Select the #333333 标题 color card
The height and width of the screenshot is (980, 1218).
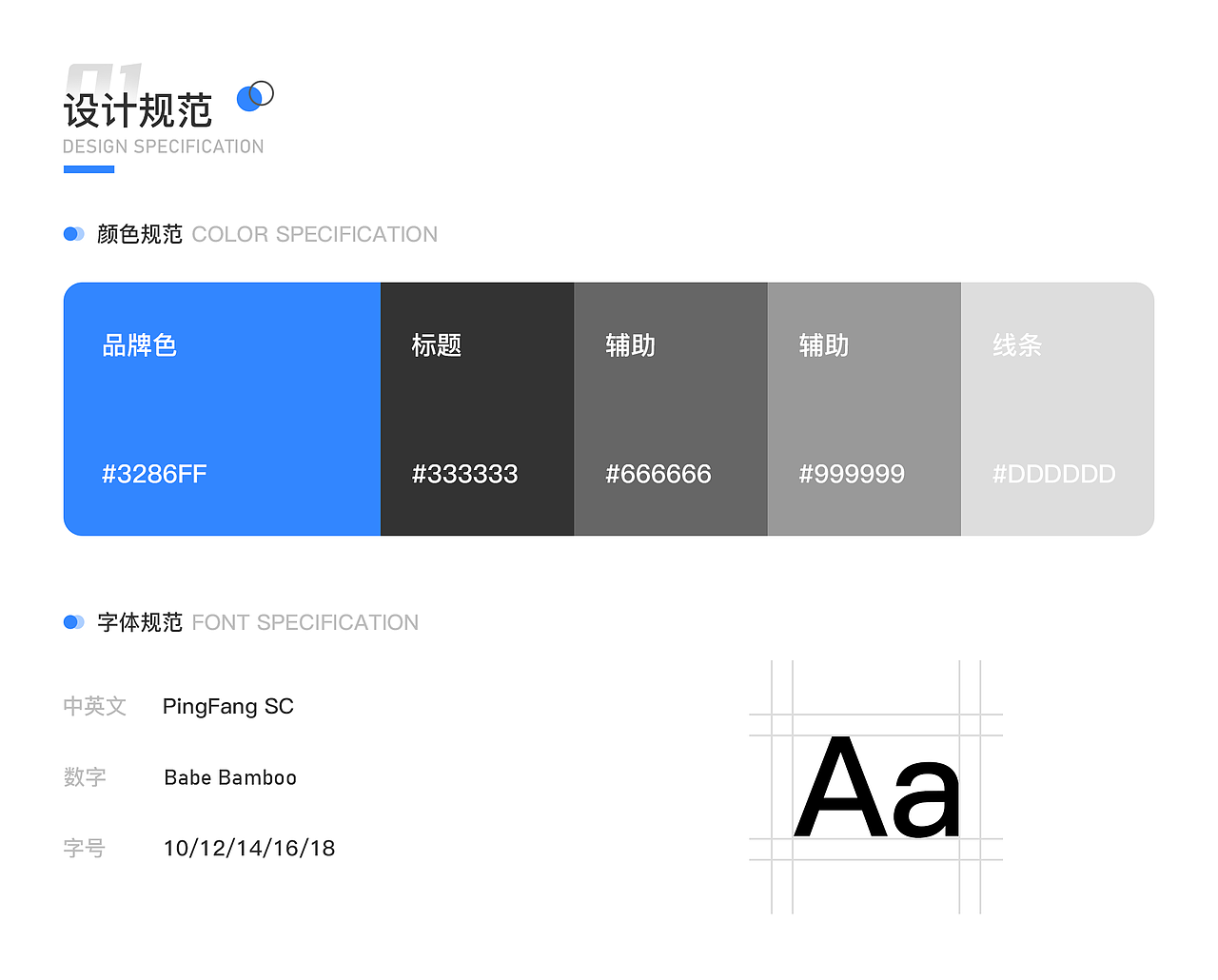tap(477, 409)
